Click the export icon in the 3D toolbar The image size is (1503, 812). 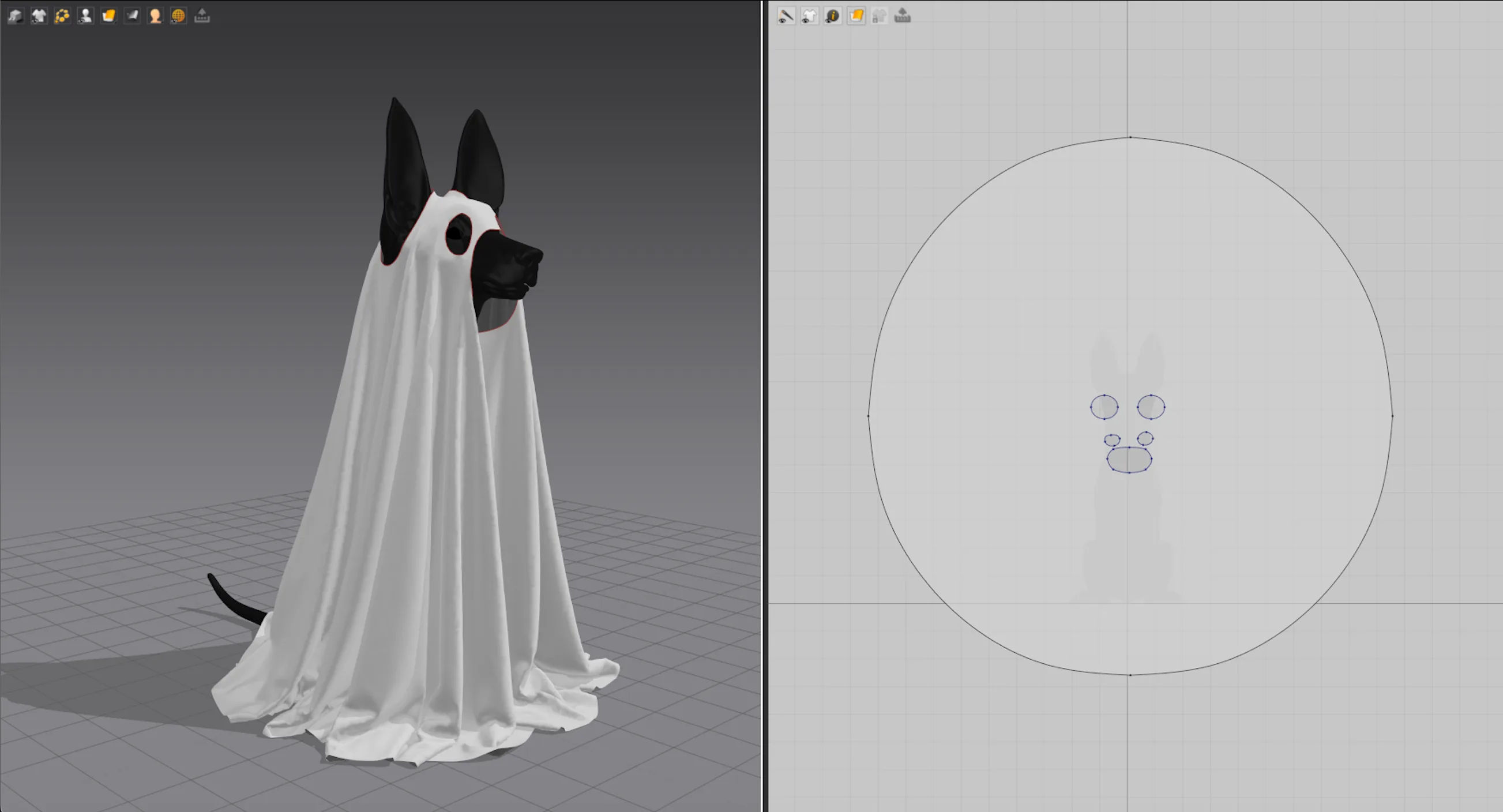[202, 16]
